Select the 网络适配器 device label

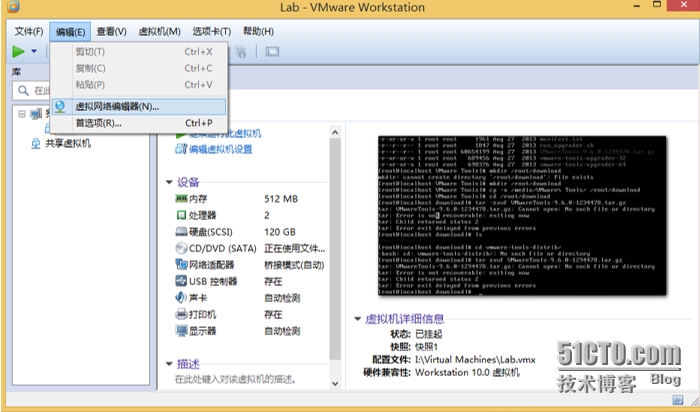[x=212, y=265]
